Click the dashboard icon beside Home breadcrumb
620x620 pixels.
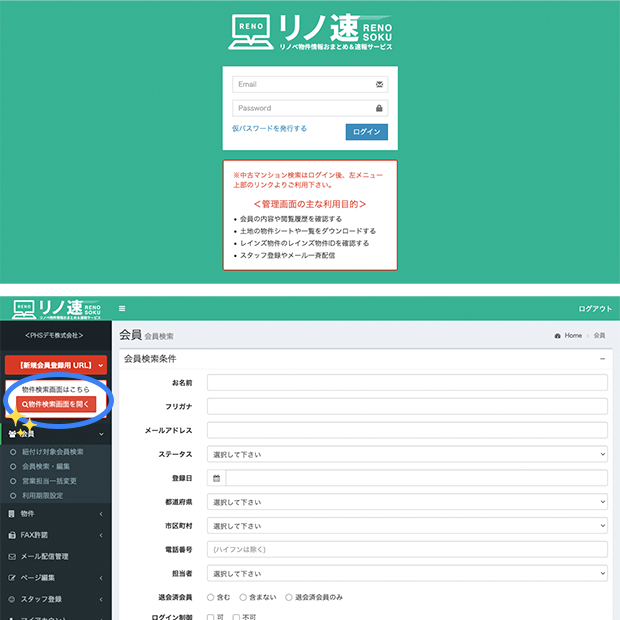pyautogui.click(x=558, y=336)
